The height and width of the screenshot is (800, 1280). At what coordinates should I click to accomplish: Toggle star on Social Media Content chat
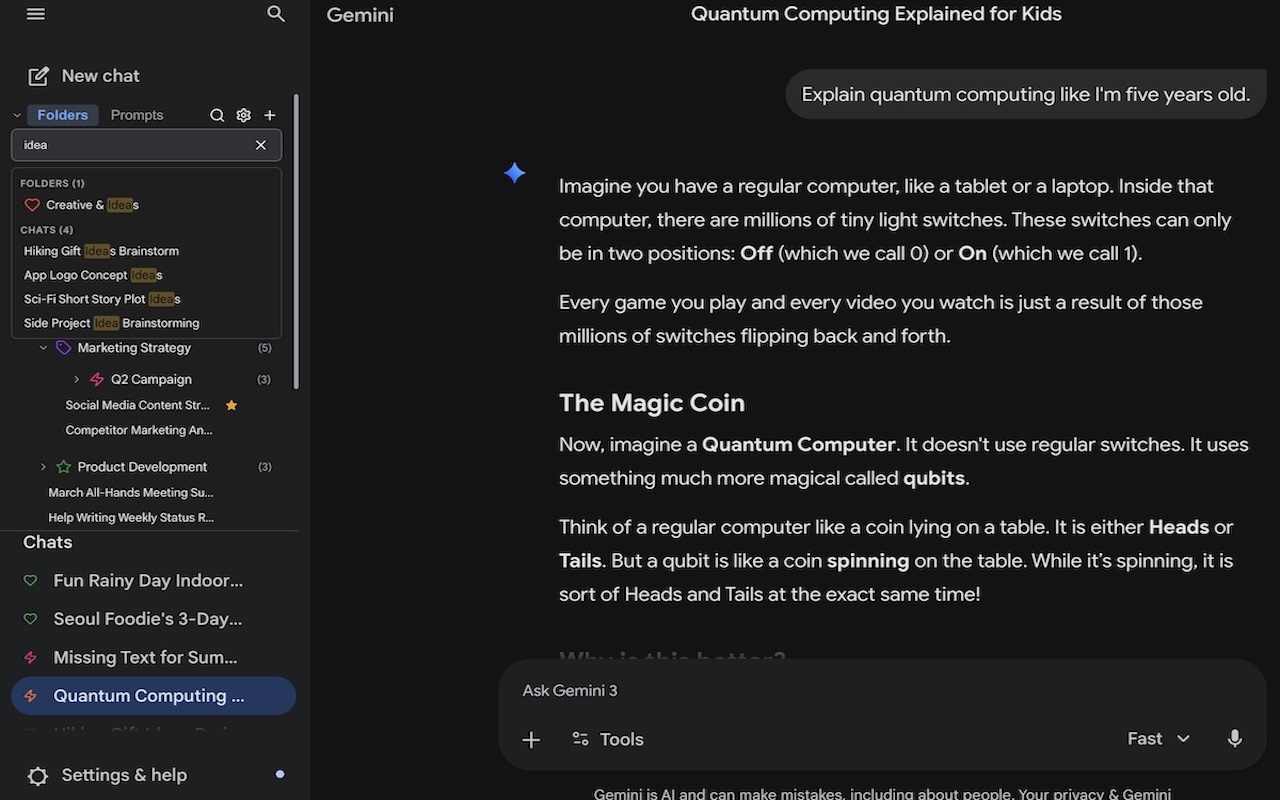point(231,405)
